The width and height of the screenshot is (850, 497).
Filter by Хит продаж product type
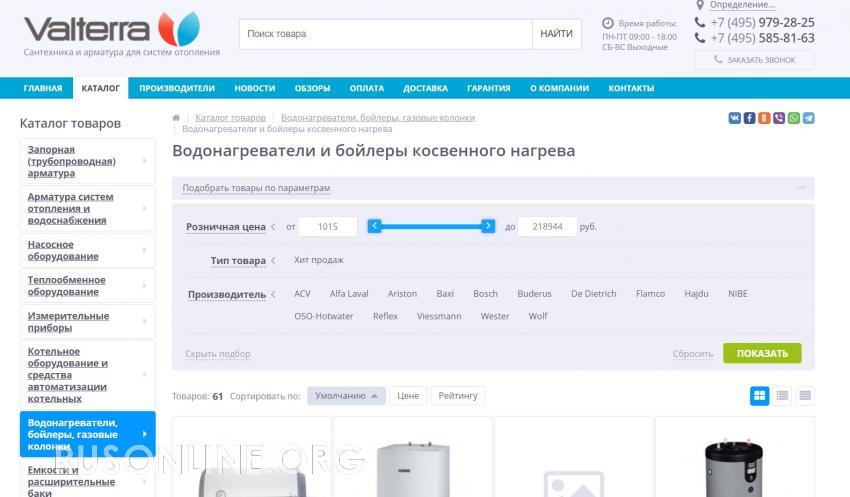[x=319, y=260]
